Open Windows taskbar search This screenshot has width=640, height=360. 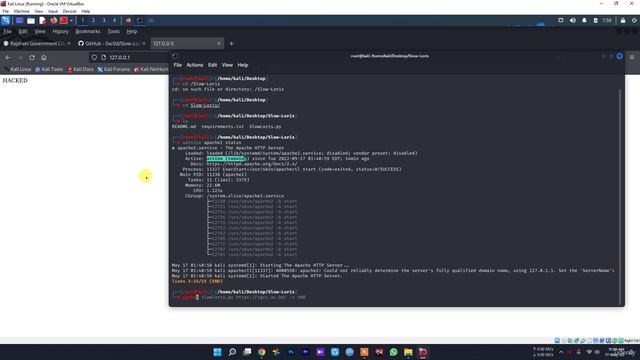232,352
